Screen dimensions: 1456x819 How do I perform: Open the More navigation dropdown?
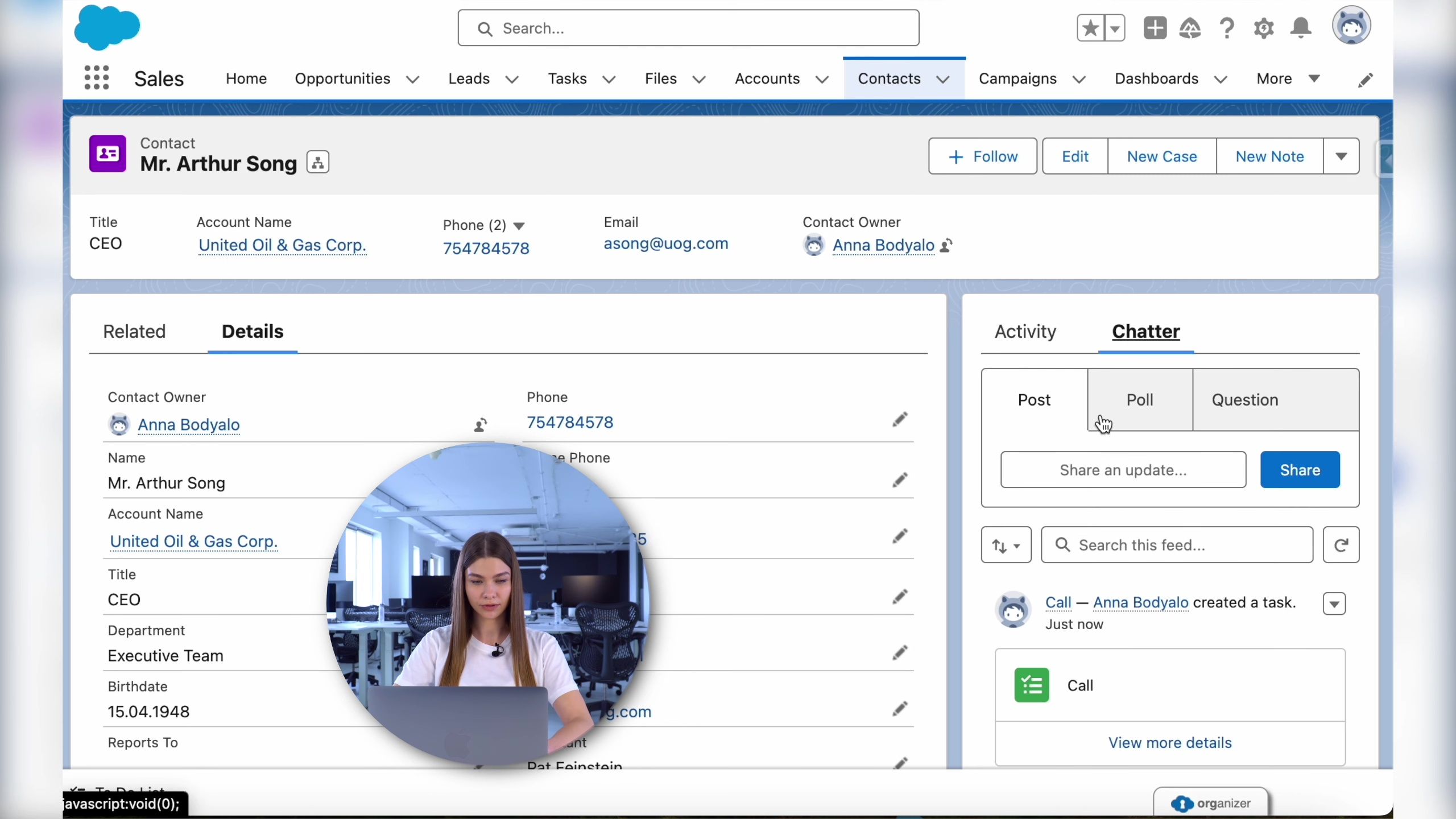(1288, 78)
